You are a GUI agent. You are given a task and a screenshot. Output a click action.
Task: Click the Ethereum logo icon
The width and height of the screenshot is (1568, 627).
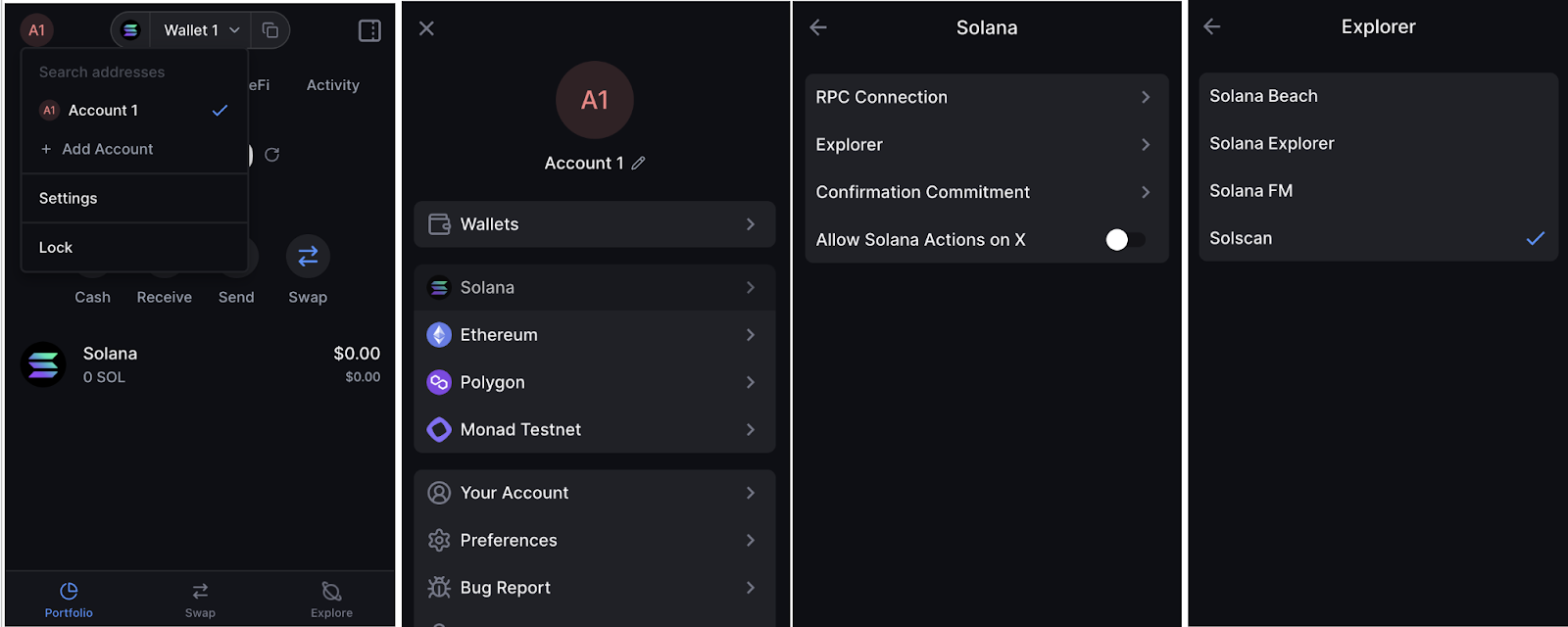pyautogui.click(x=439, y=335)
